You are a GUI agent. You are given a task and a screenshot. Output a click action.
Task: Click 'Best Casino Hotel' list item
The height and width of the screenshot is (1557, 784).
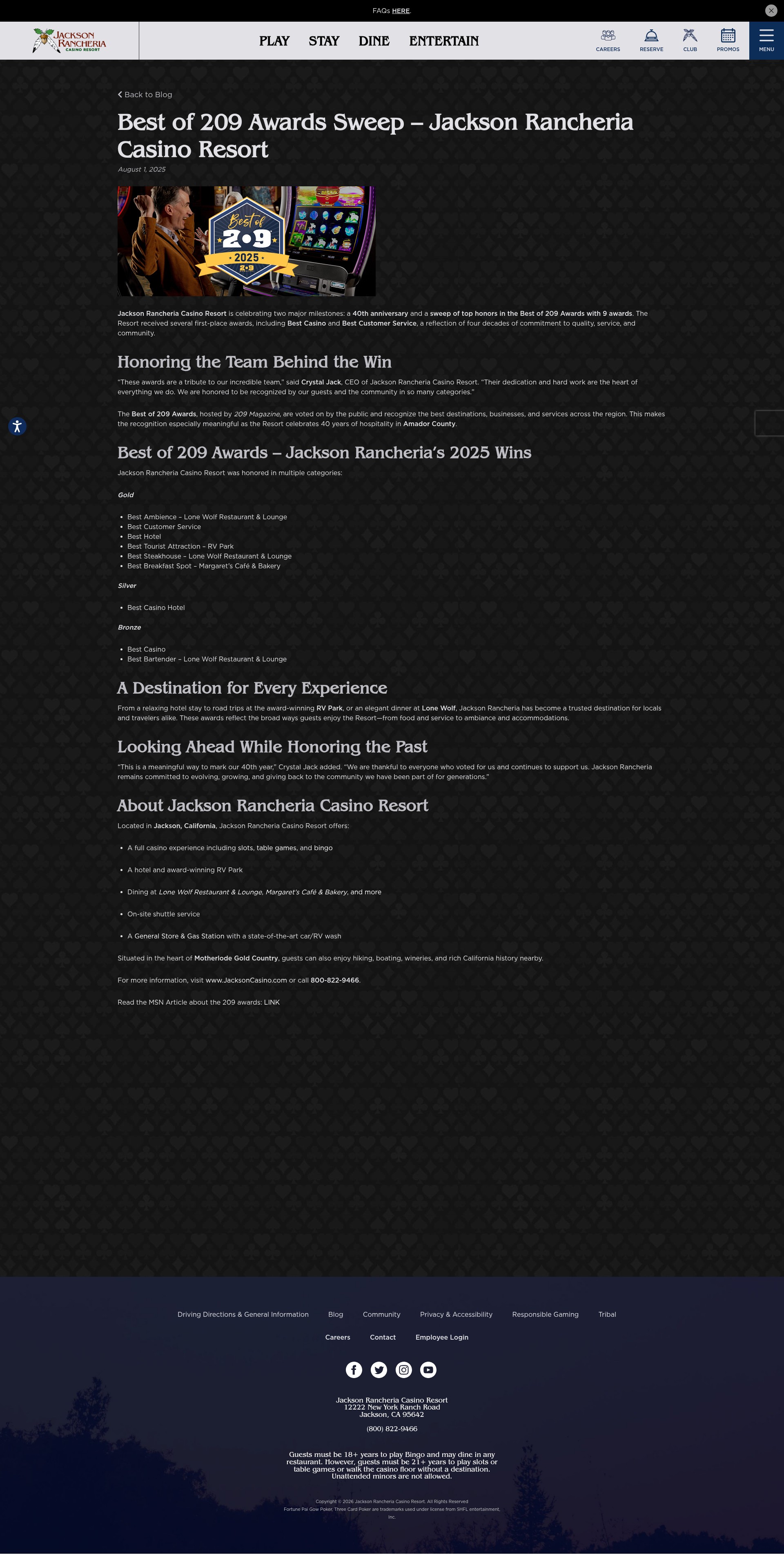pos(156,608)
